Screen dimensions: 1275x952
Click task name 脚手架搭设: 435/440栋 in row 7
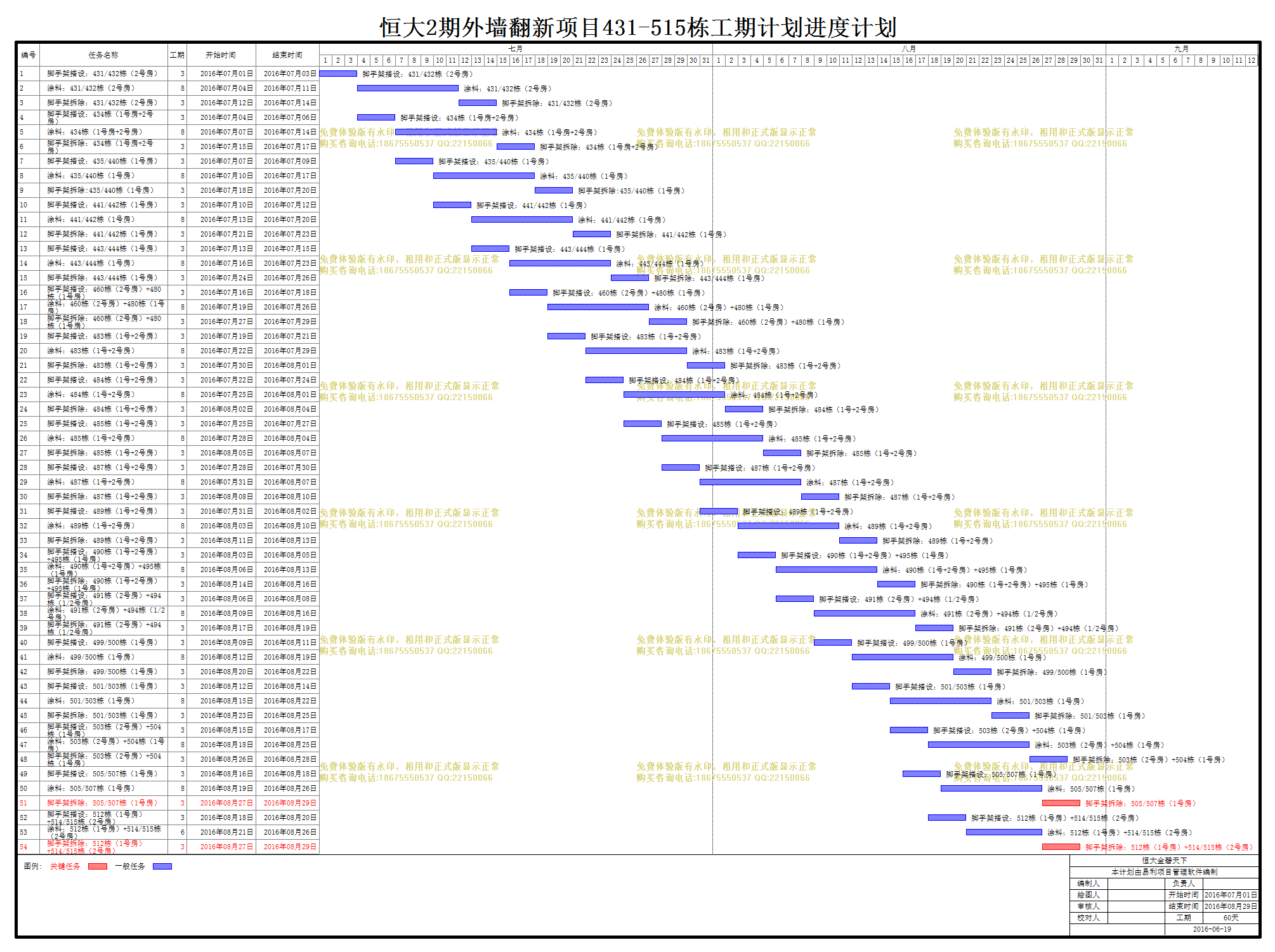102,161
